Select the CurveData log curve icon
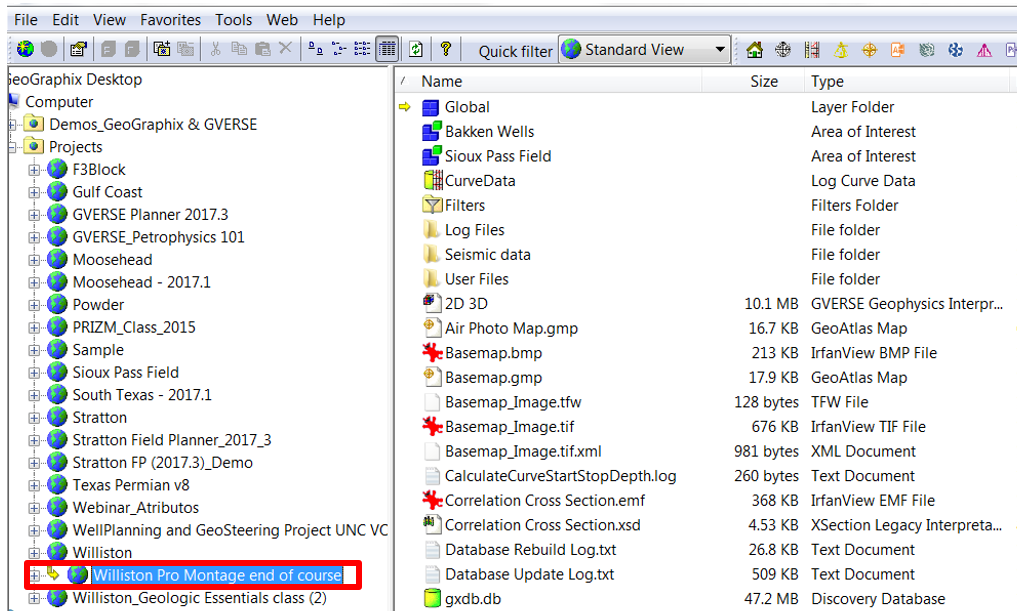 click(x=433, y=181)
